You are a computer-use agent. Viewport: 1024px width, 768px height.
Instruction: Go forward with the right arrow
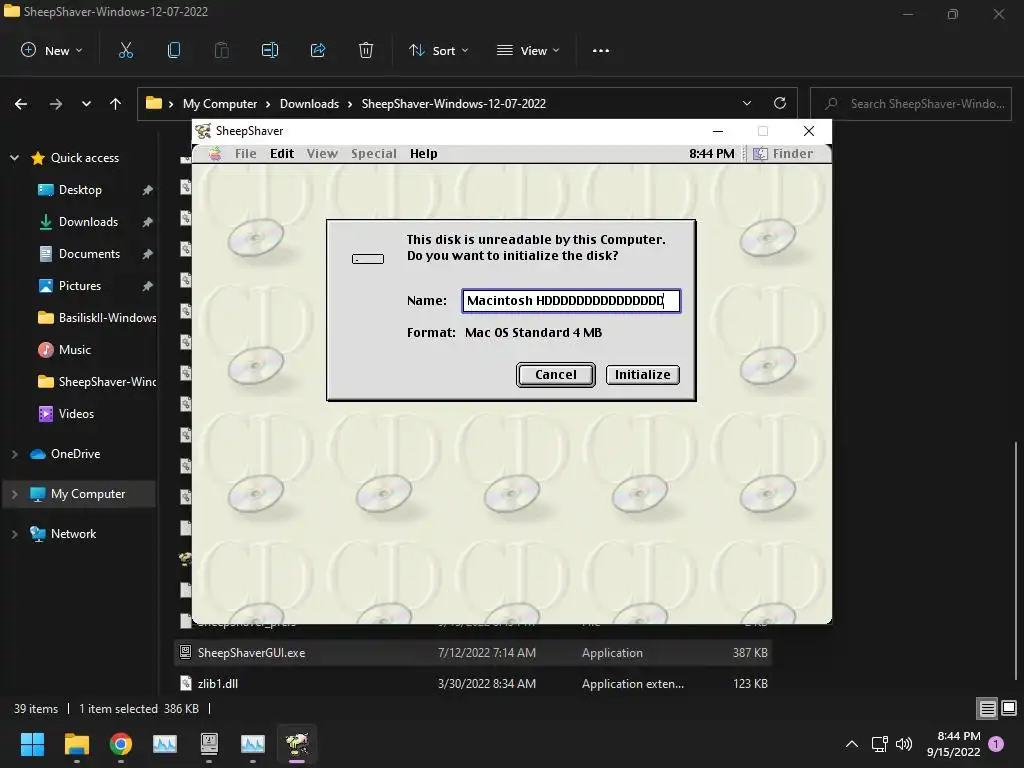click(56, 104)
